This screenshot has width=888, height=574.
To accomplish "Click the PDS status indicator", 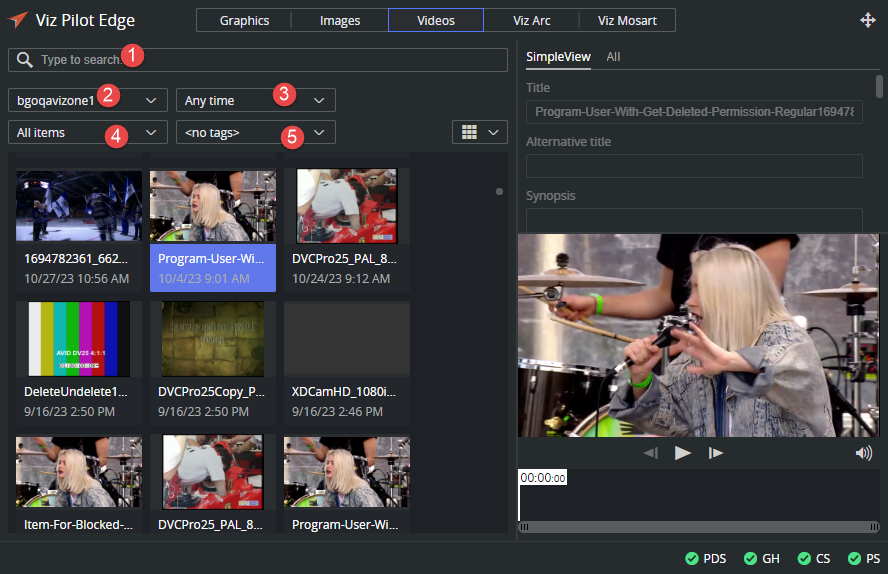I will [706, 559].
